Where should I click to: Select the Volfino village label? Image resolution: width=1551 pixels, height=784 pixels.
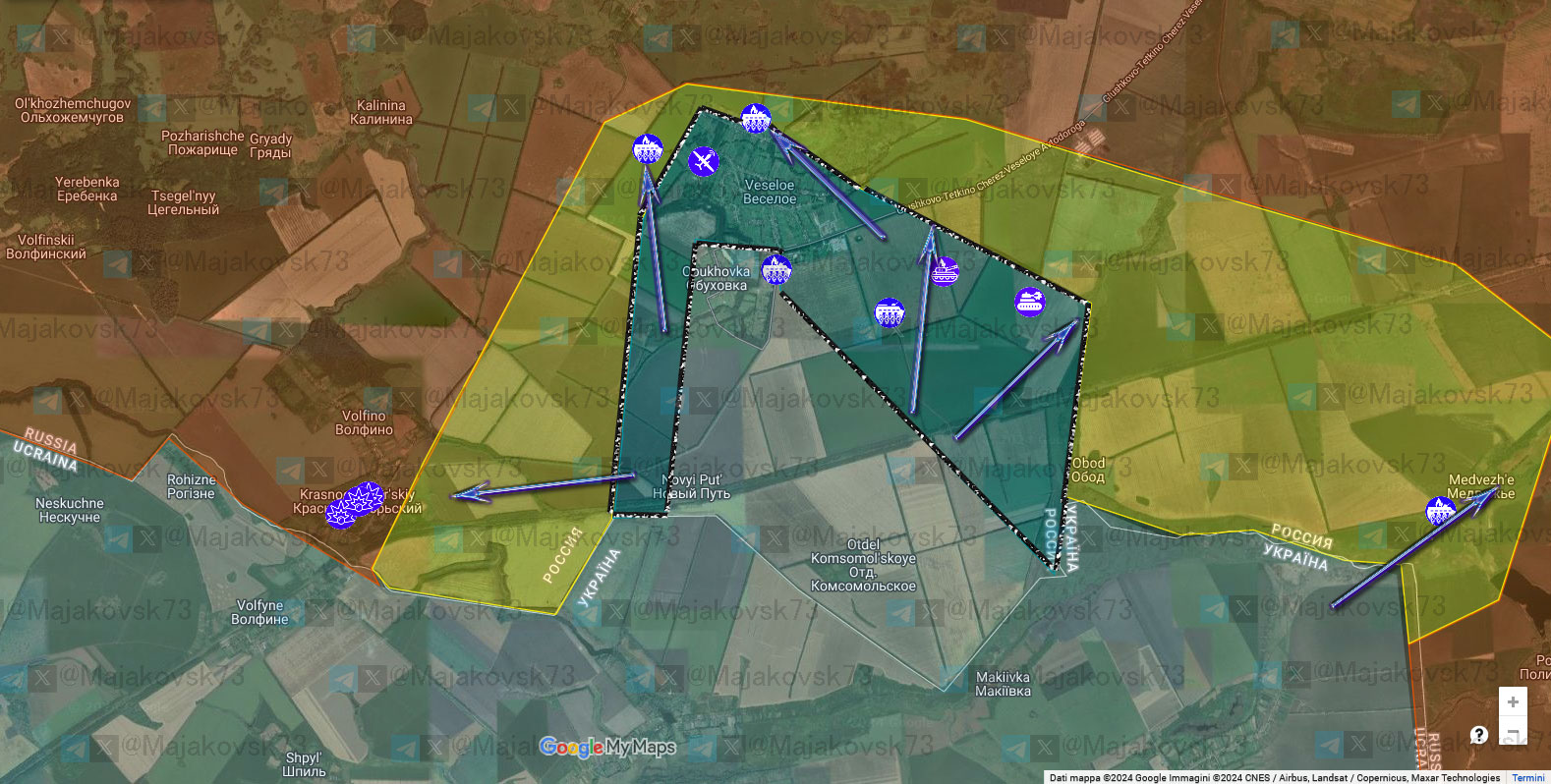click(364, 422)
